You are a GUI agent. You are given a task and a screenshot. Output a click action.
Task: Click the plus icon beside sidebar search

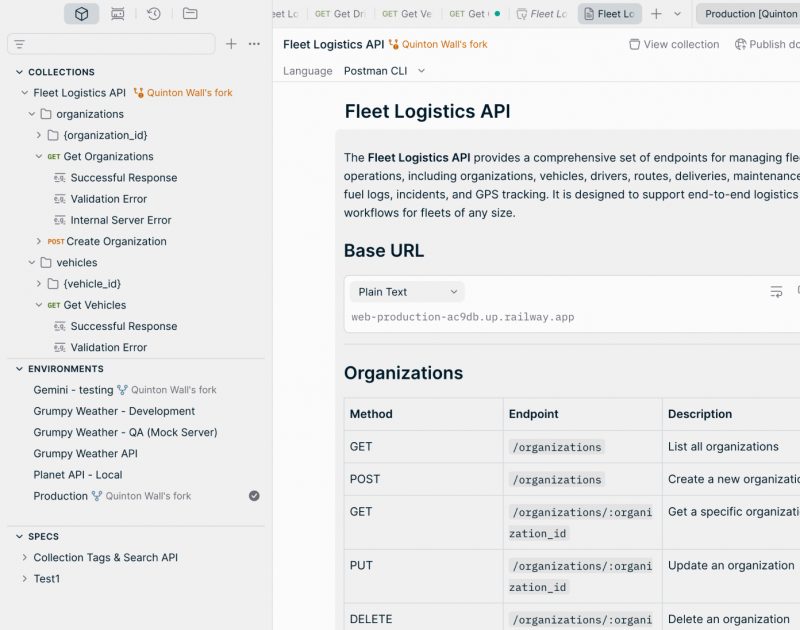(x=231, y=44)
